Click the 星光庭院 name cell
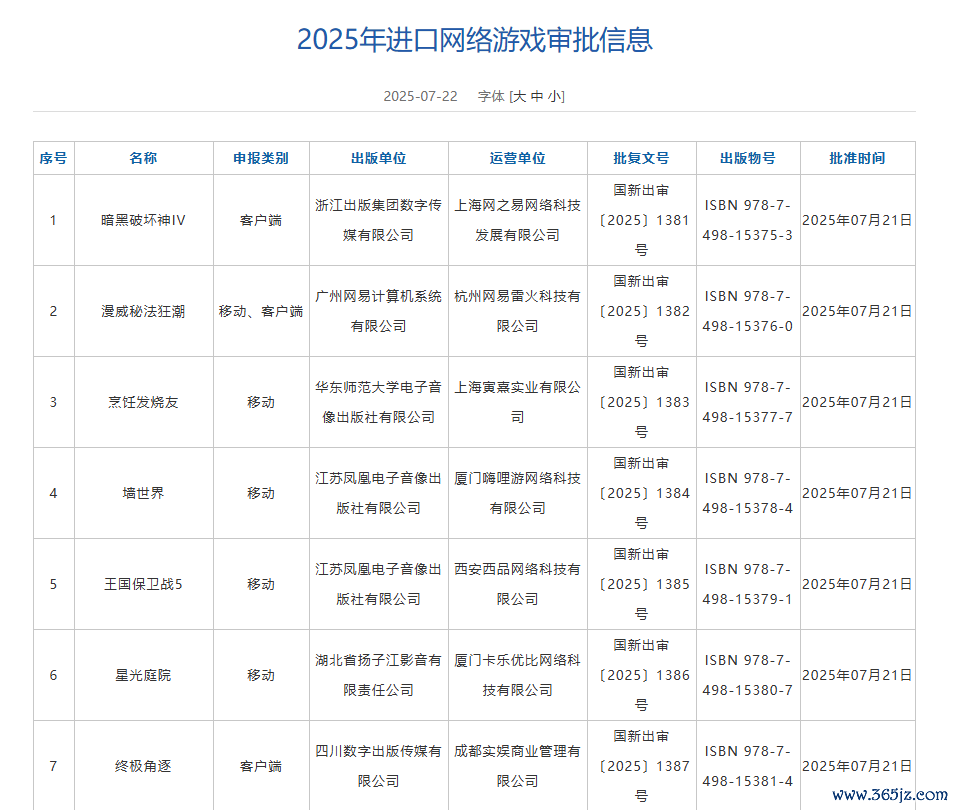 pyautogui.click(x=143, y=675)
